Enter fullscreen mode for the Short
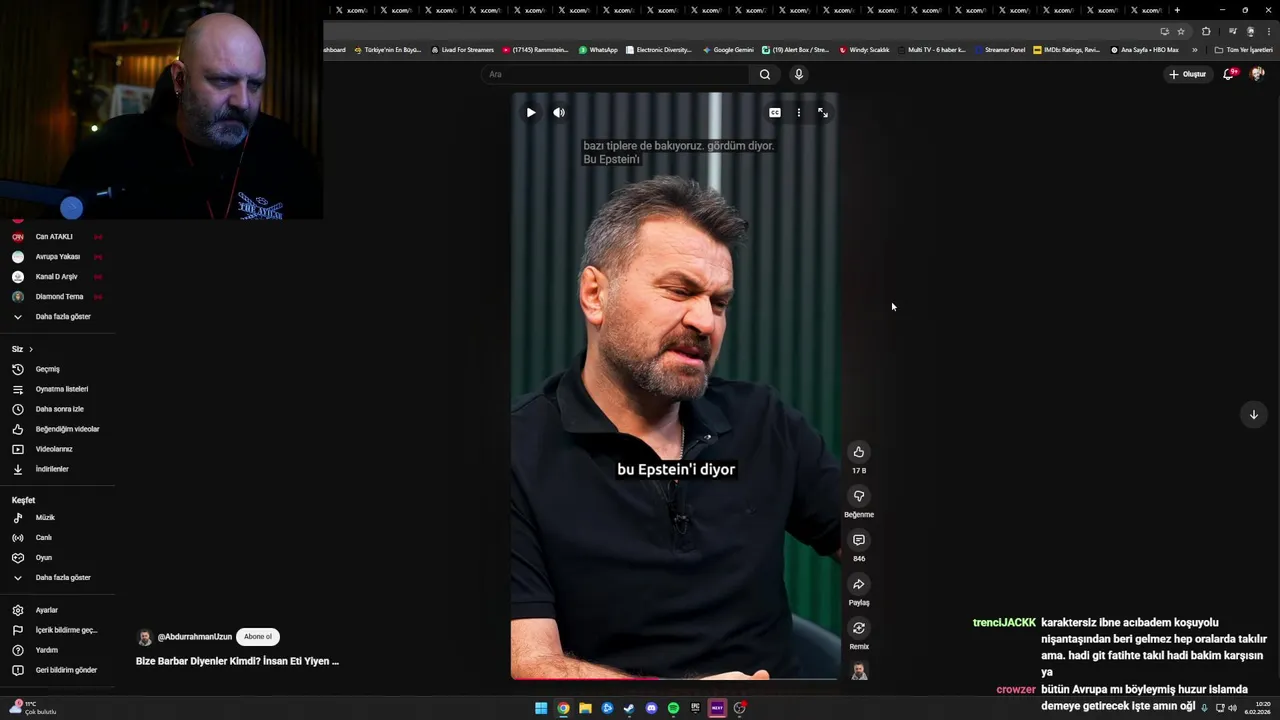 tap(823, 113)
